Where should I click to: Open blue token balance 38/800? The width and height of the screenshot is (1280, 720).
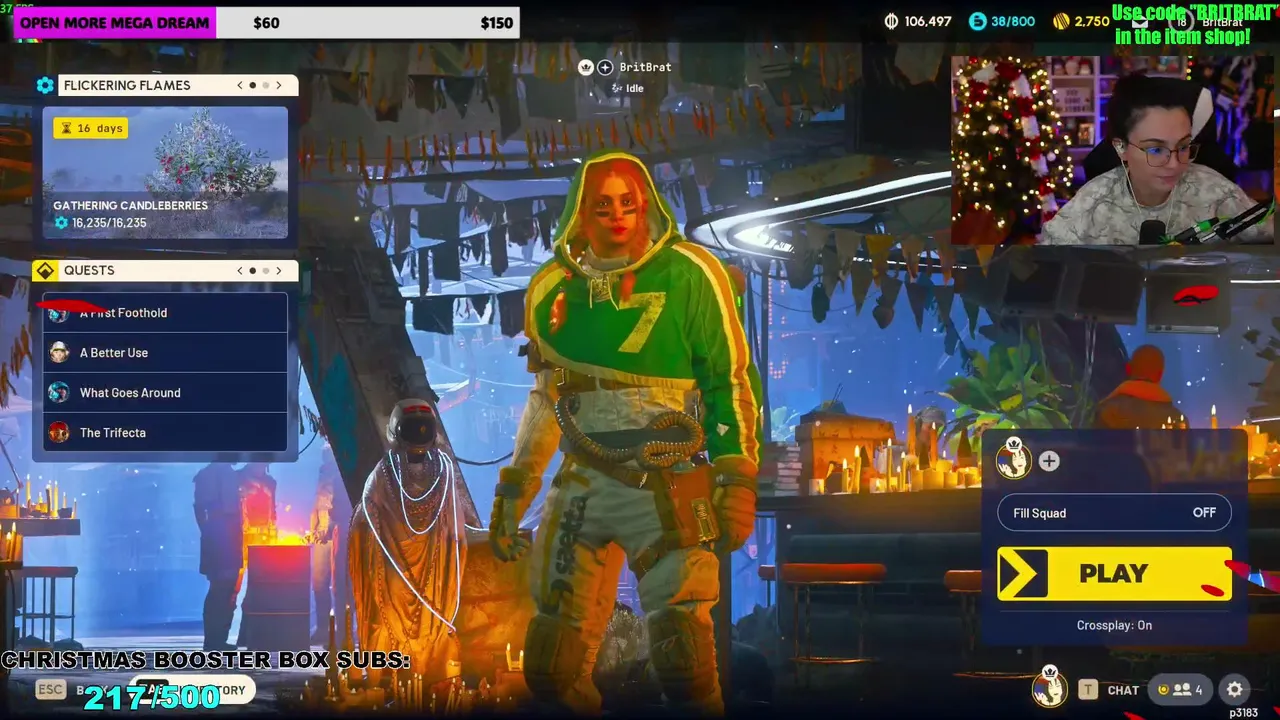click(1001, 21)
